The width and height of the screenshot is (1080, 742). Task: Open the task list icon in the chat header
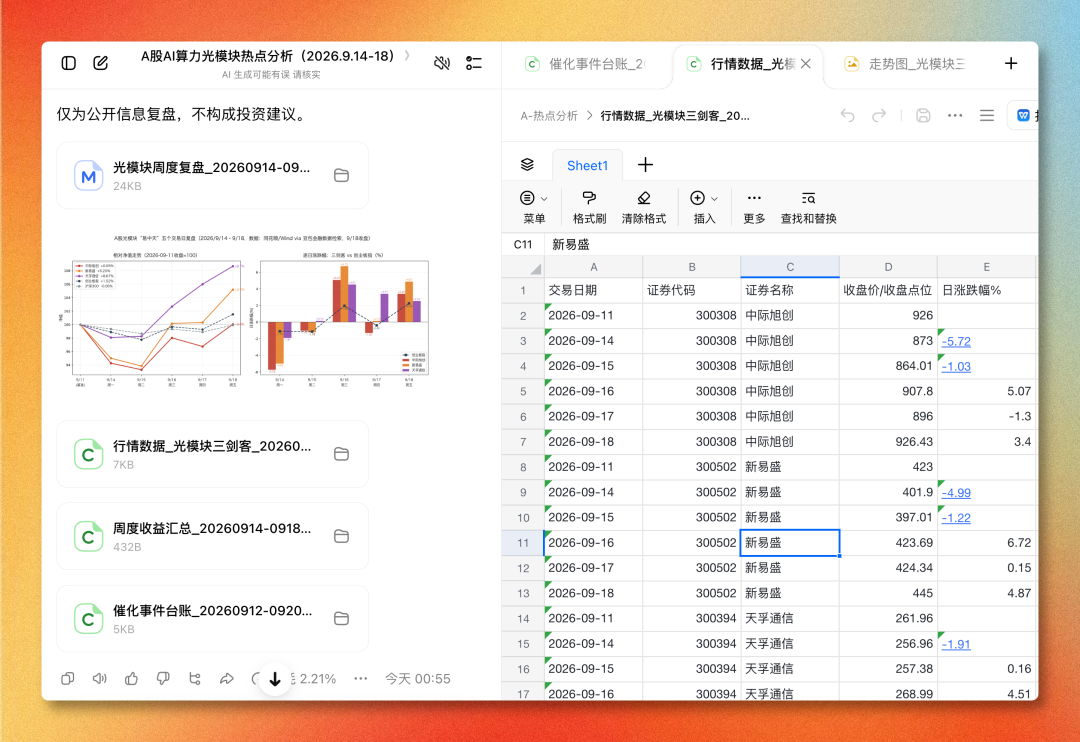(474, 63)
